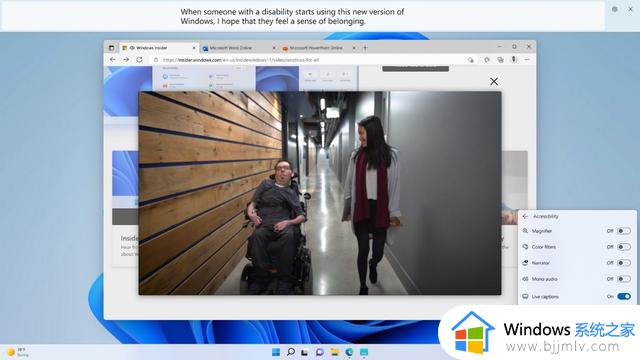Click the Mono audio icon
This screenshot has width=640, height=360.
(x=525, y=279)
